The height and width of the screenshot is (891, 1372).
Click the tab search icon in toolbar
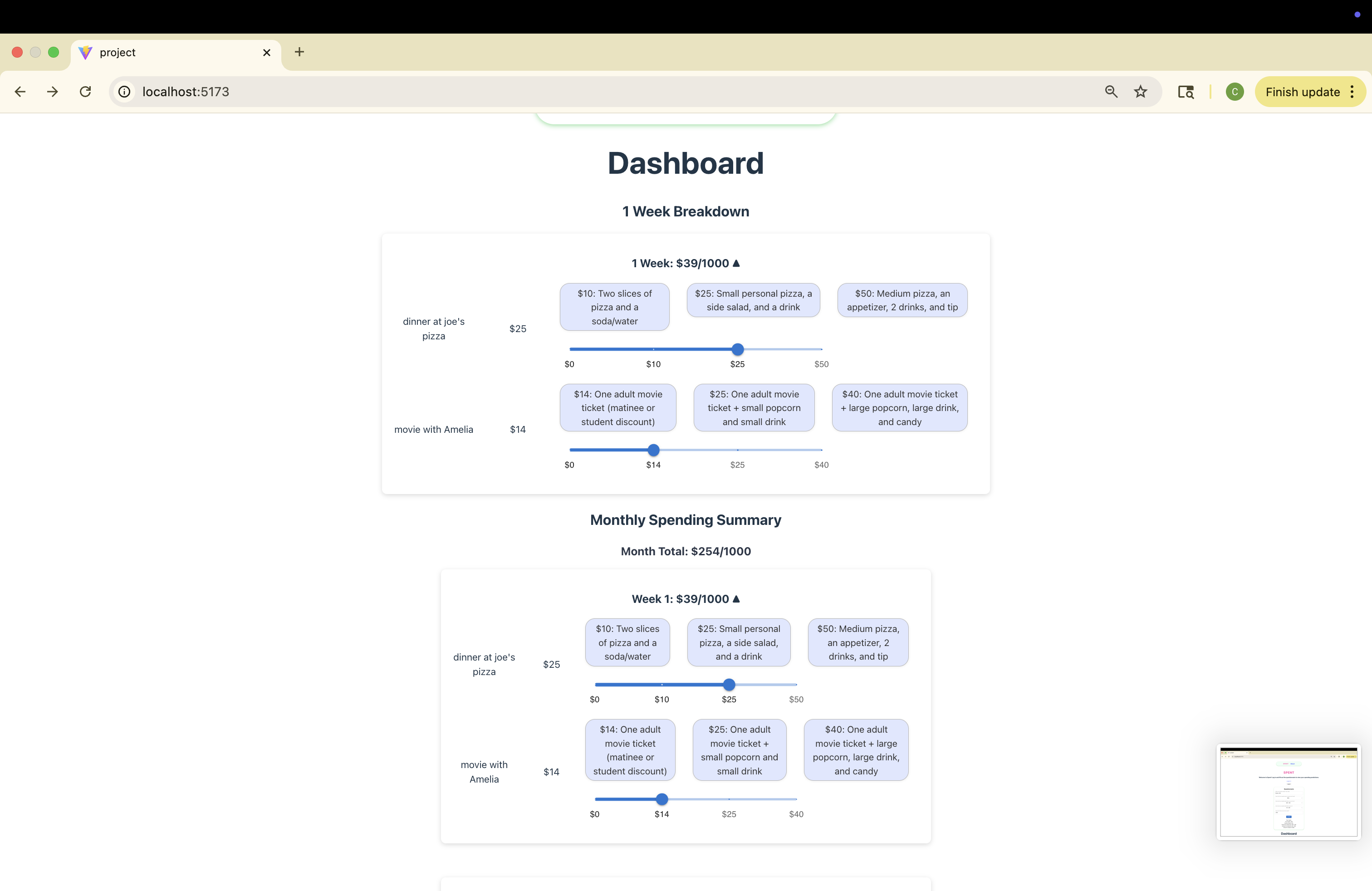pyautogui.click(x=1185, y=92)
